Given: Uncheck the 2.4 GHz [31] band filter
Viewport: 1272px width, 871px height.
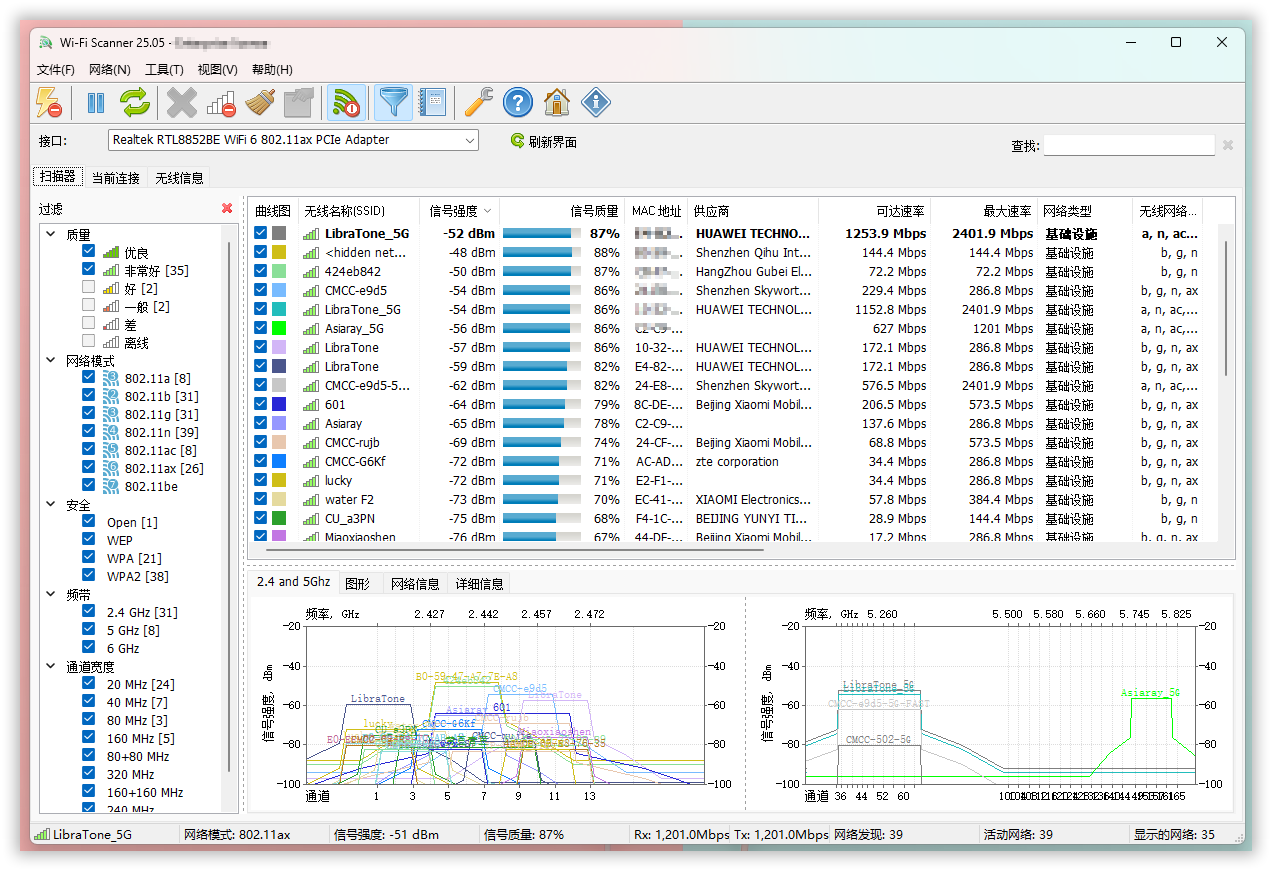Looking at the screenshot, I should (x=89, y=612).
